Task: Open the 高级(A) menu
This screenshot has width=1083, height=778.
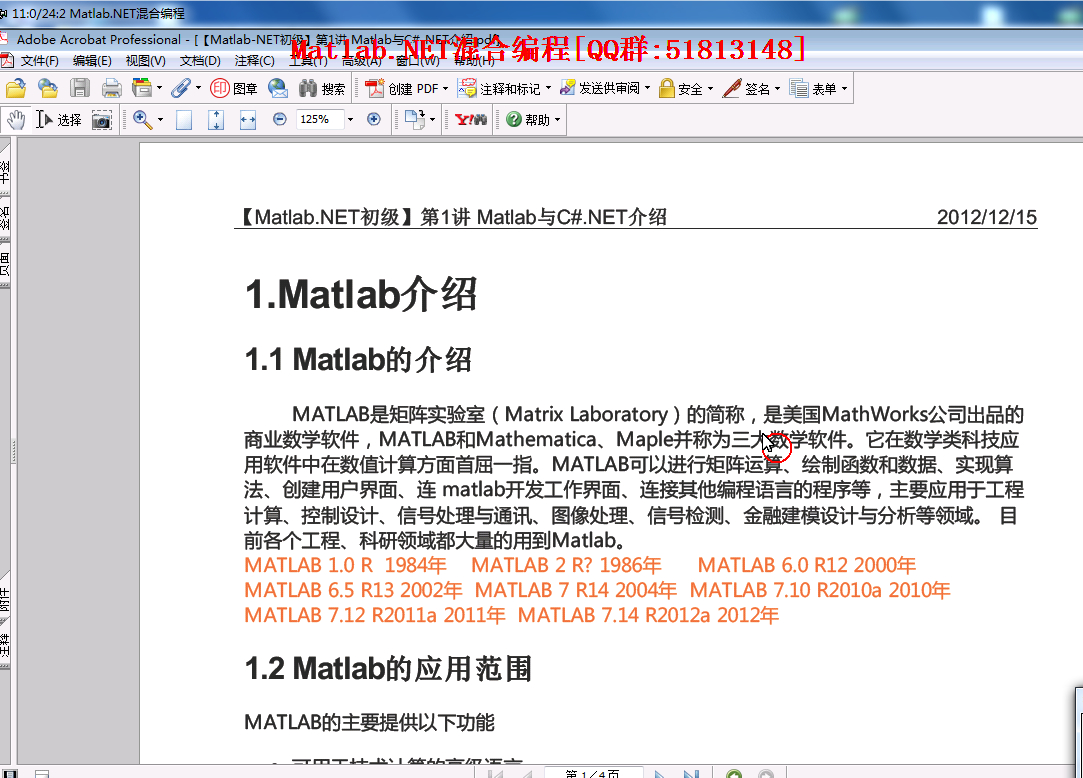Action: coord(362,61)
